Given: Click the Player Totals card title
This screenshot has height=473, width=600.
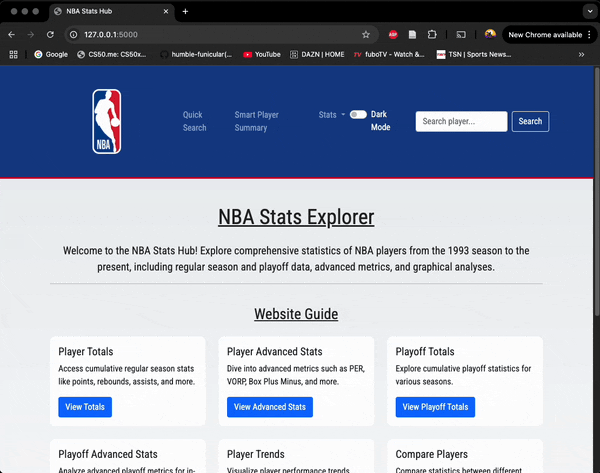Looking at the screenshot, I should click(x=86, y=351).
